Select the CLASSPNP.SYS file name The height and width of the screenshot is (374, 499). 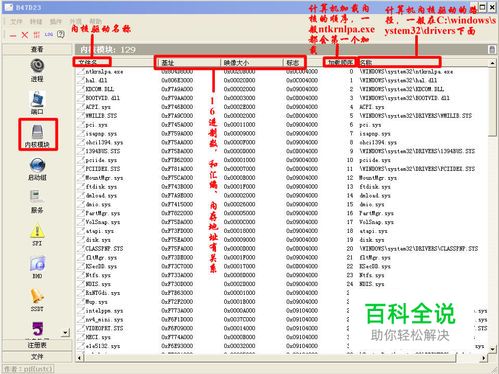pyautogui.click(x=104, y=249)
